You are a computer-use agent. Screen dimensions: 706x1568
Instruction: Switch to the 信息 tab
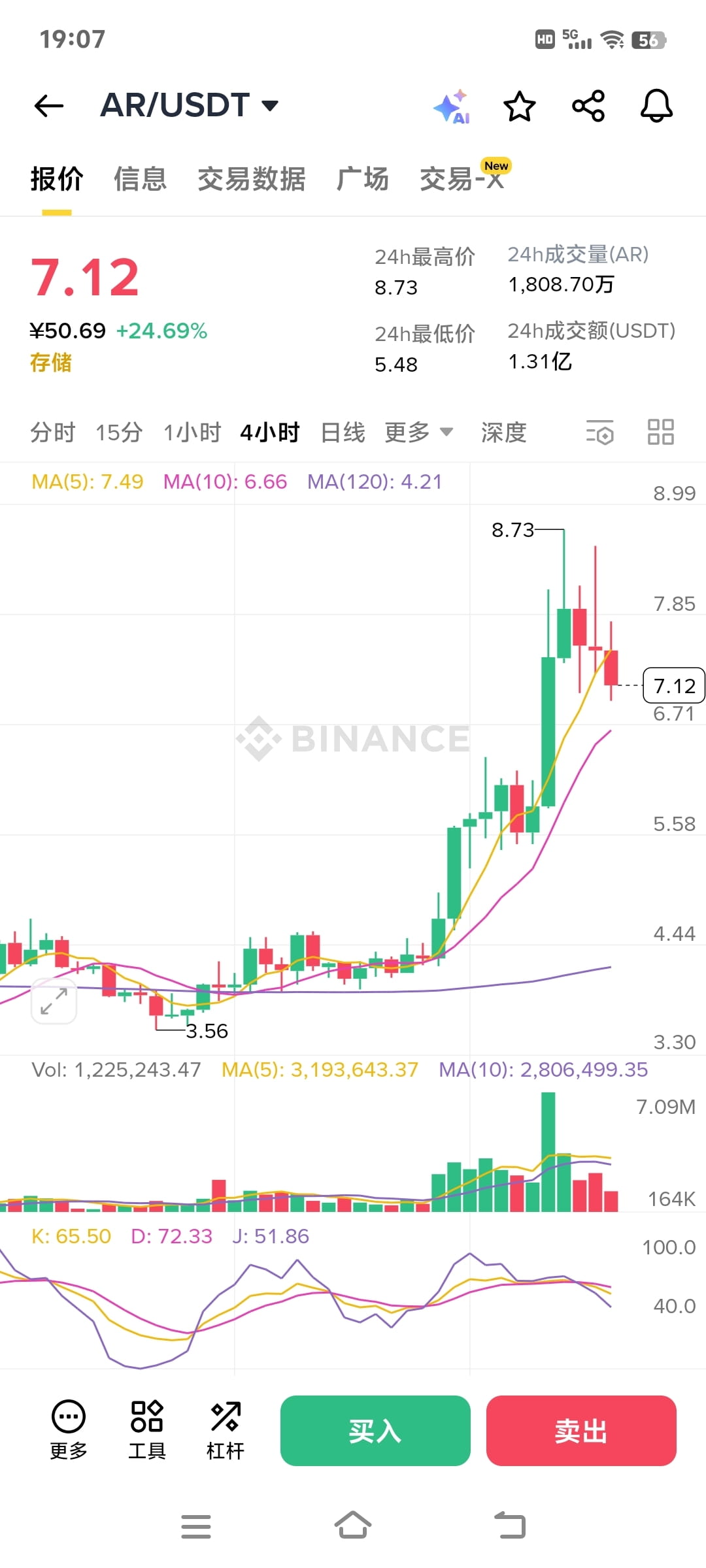click(140, 179)
